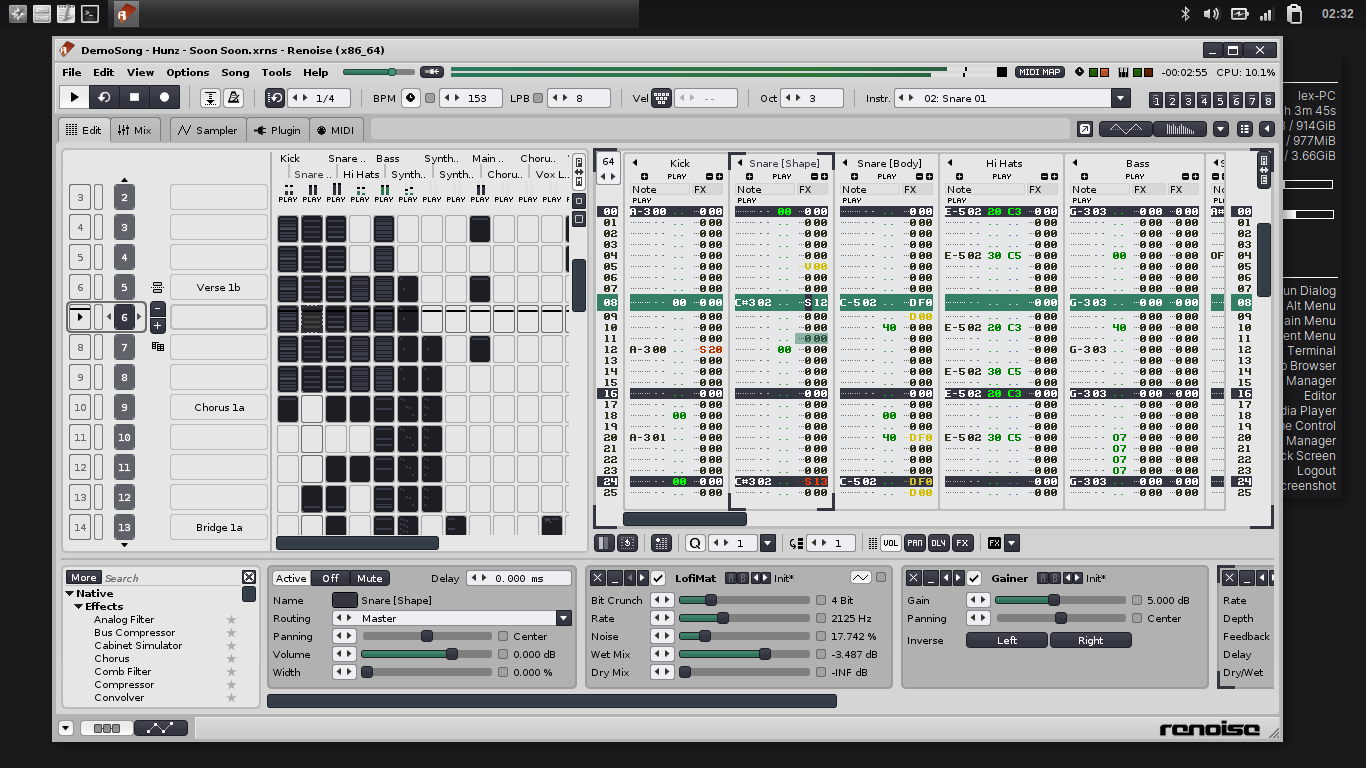Image resolution: width=1366 pixels, height=768 pixels.
Task: Show automation view icon at bottom
Action: coord(161,728)
